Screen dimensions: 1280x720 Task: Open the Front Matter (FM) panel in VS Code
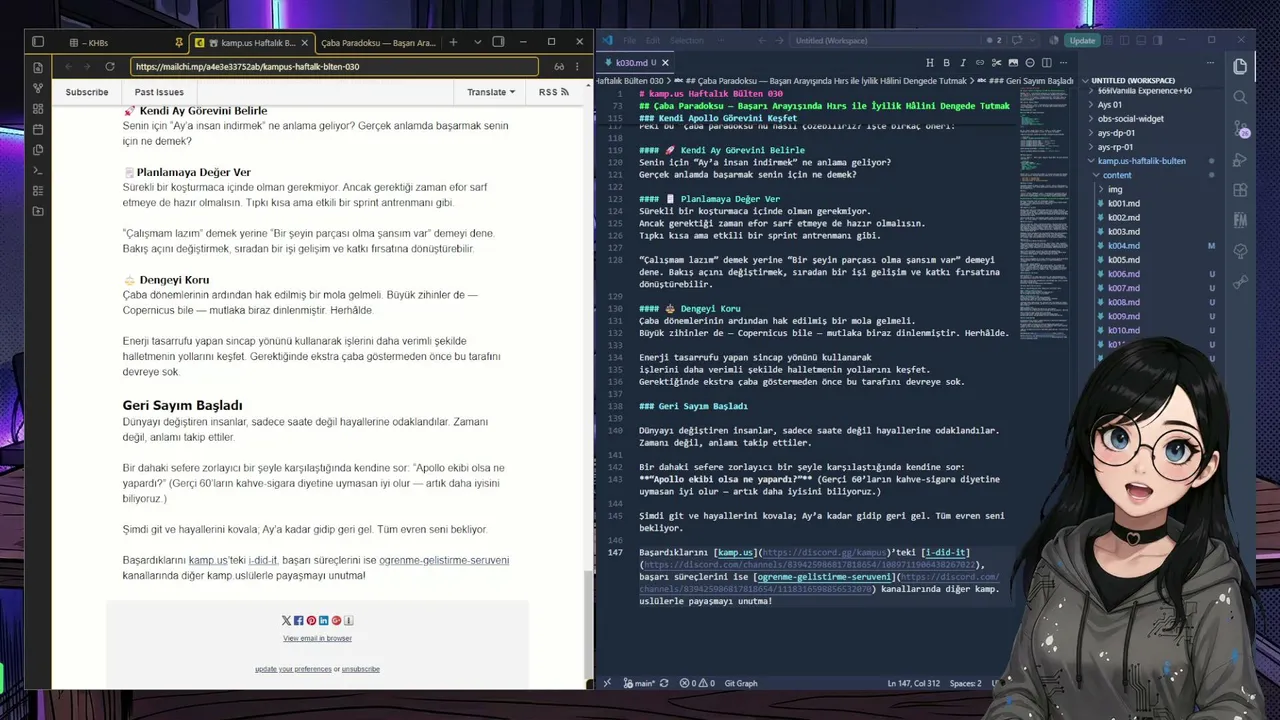pos(1240,221)
